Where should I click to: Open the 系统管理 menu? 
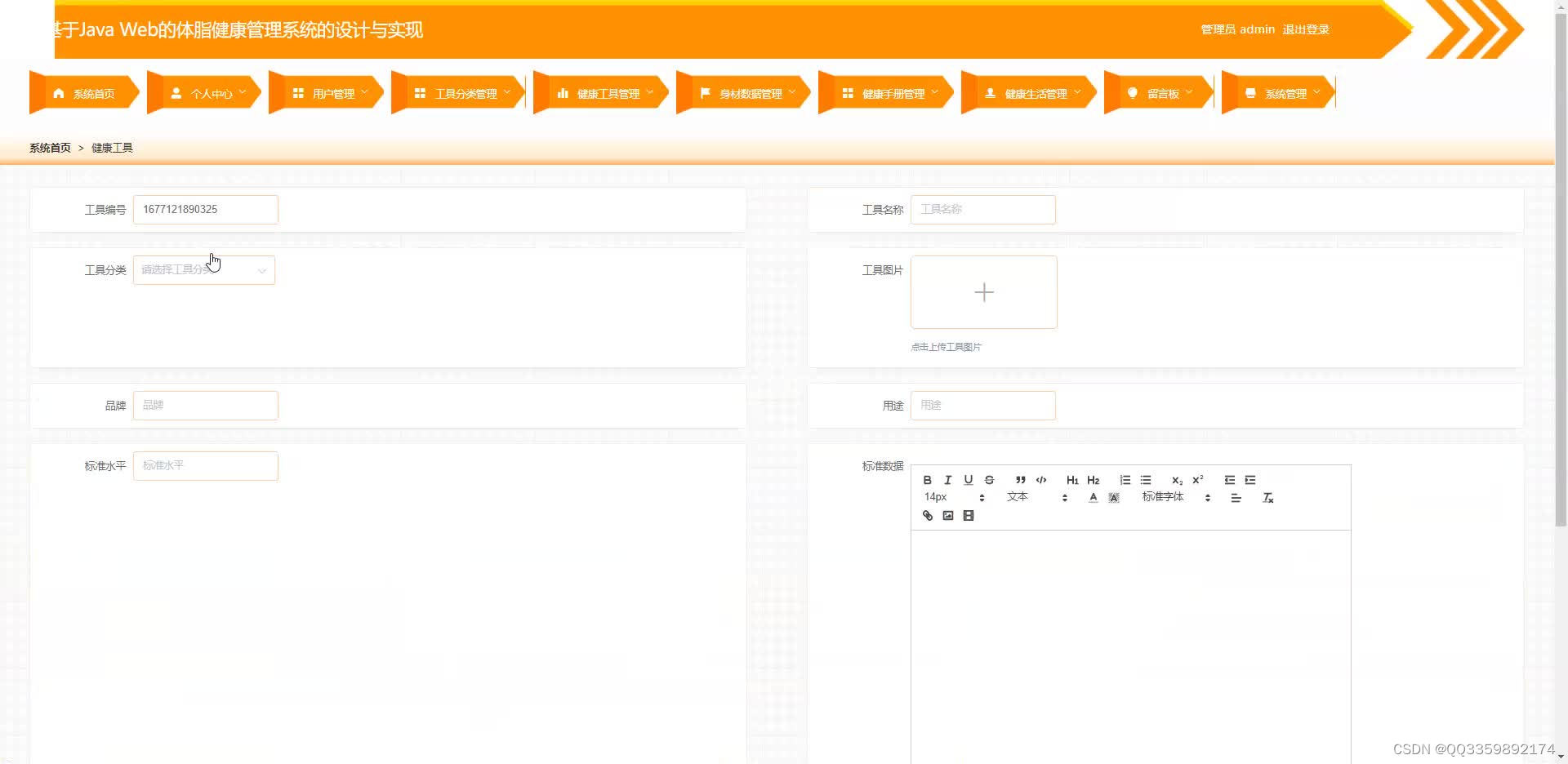coord(1278,94)
